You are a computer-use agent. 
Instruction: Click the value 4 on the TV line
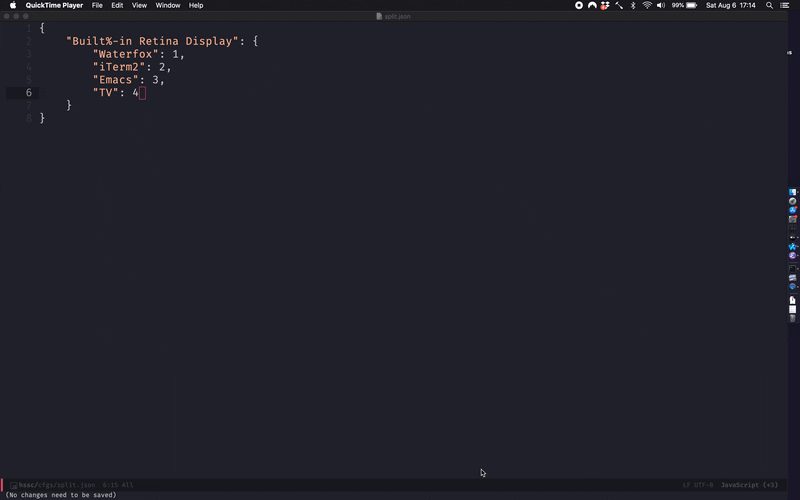coord(135,92)
